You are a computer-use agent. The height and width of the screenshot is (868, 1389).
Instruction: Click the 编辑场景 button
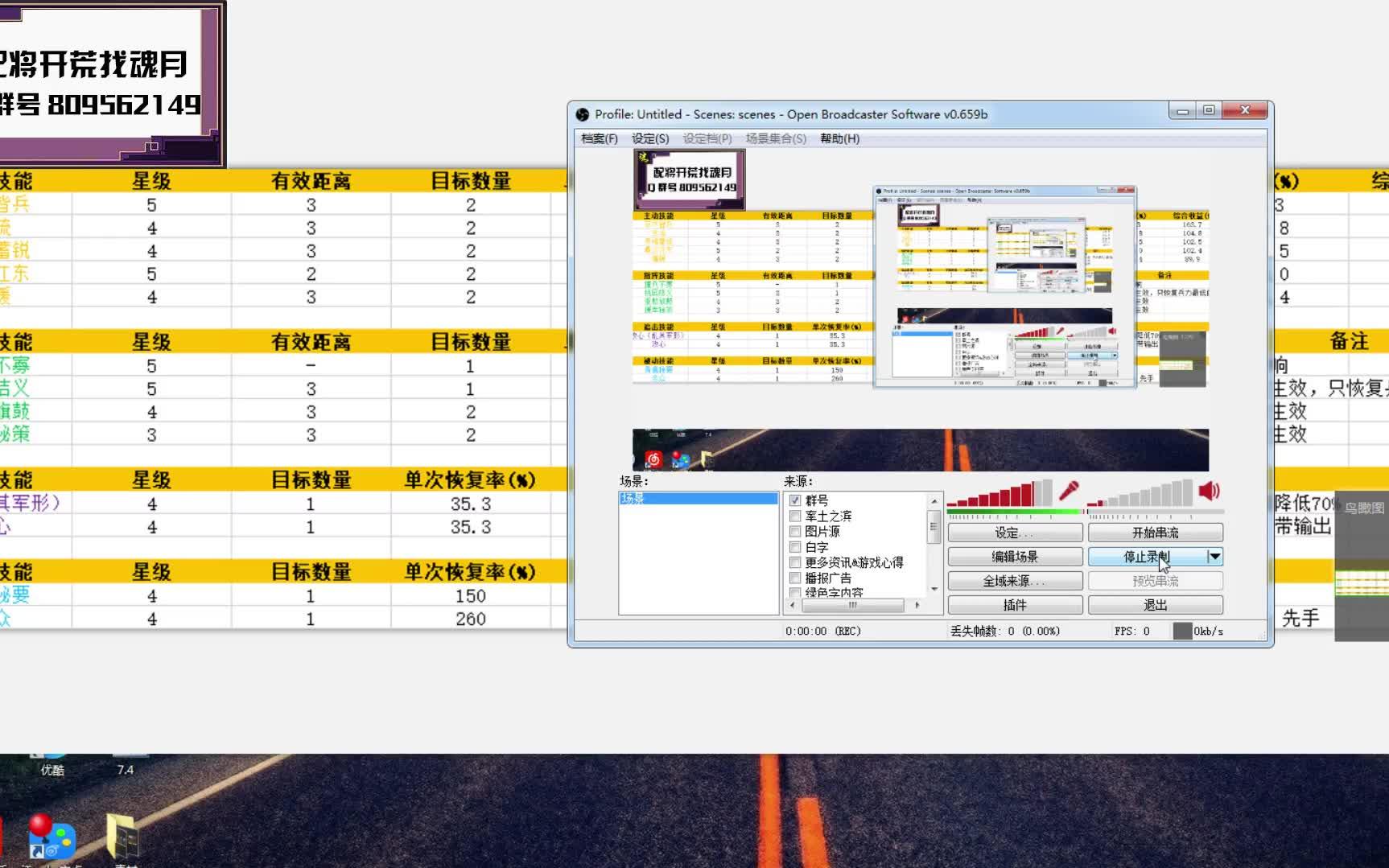point(1015,557)
